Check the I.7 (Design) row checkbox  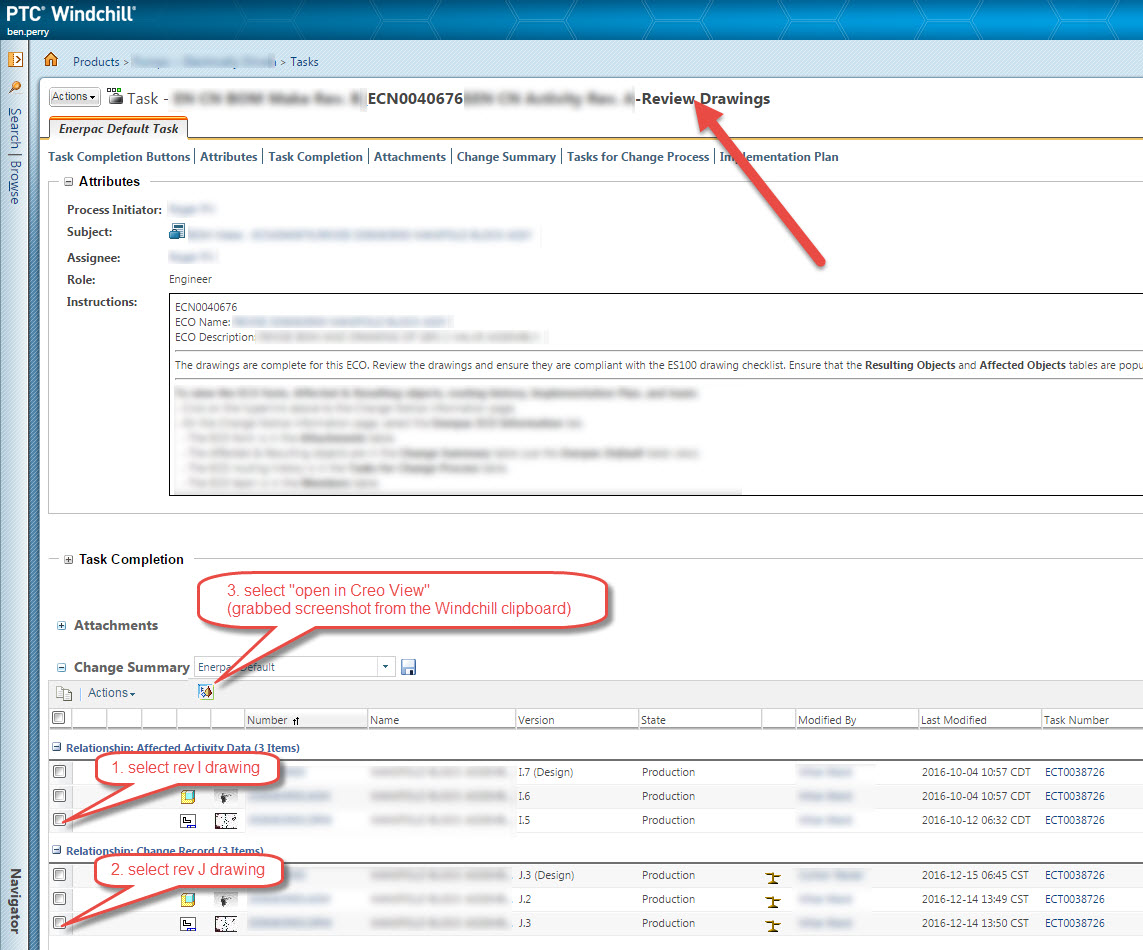point(60,771)
